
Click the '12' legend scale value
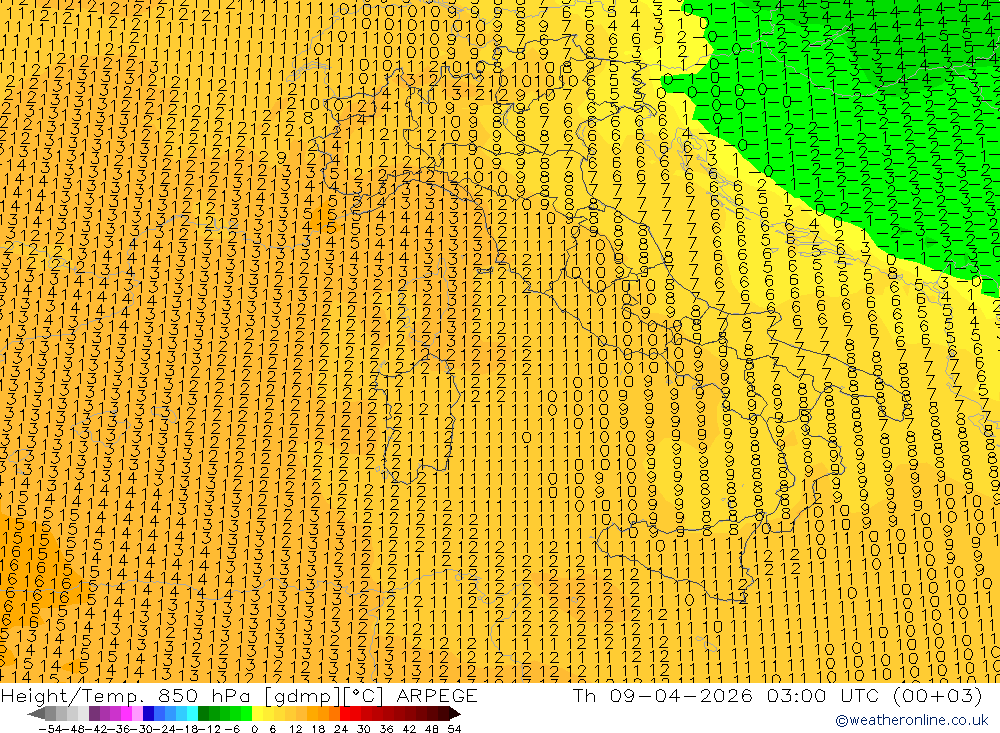click(x=295, y=729)
